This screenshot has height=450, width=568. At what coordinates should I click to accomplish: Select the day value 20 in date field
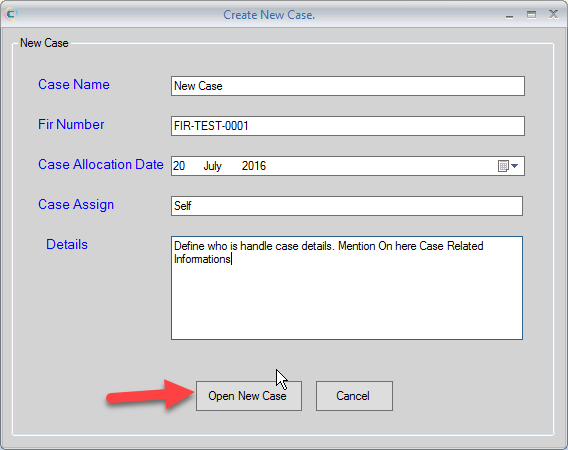pos(179,166)
